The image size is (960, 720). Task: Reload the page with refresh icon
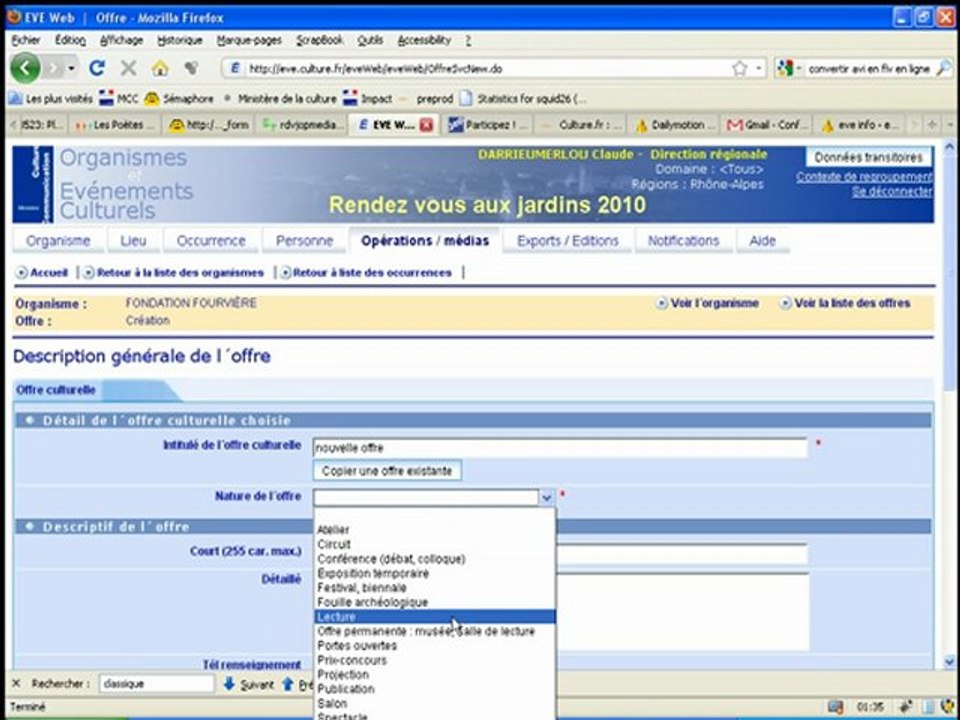click(97, 68)
